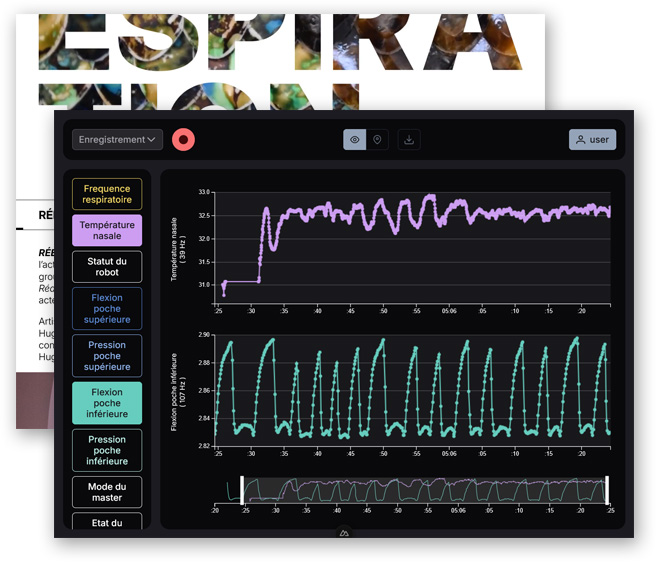The height and width of the screenshot is (562, 656).
Task: Open the user account button
Action: 592,140
